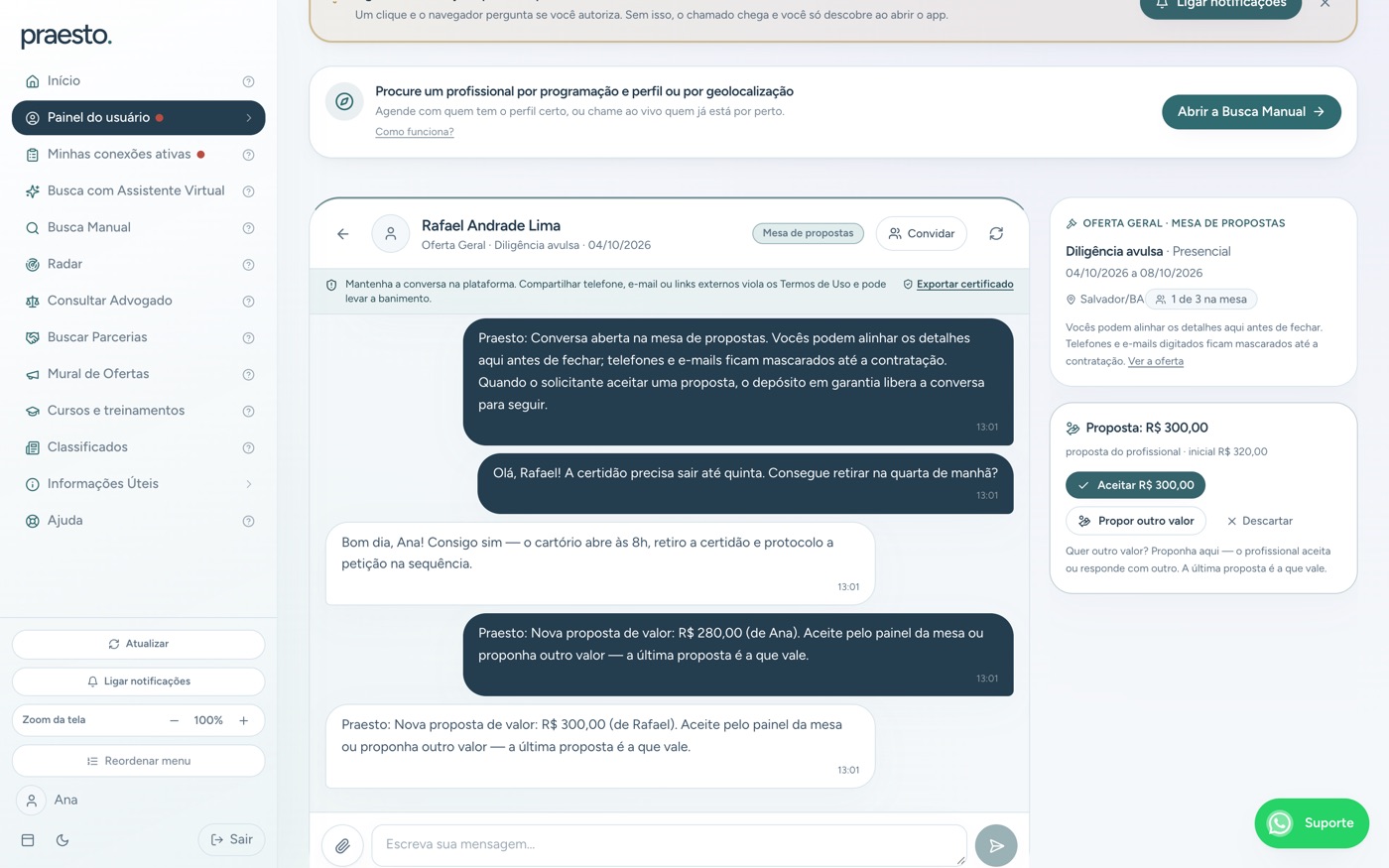Screen dimensions: 1389x868
Task: Click Atualizar button in sidebar
Action: (x=139, y=645)
